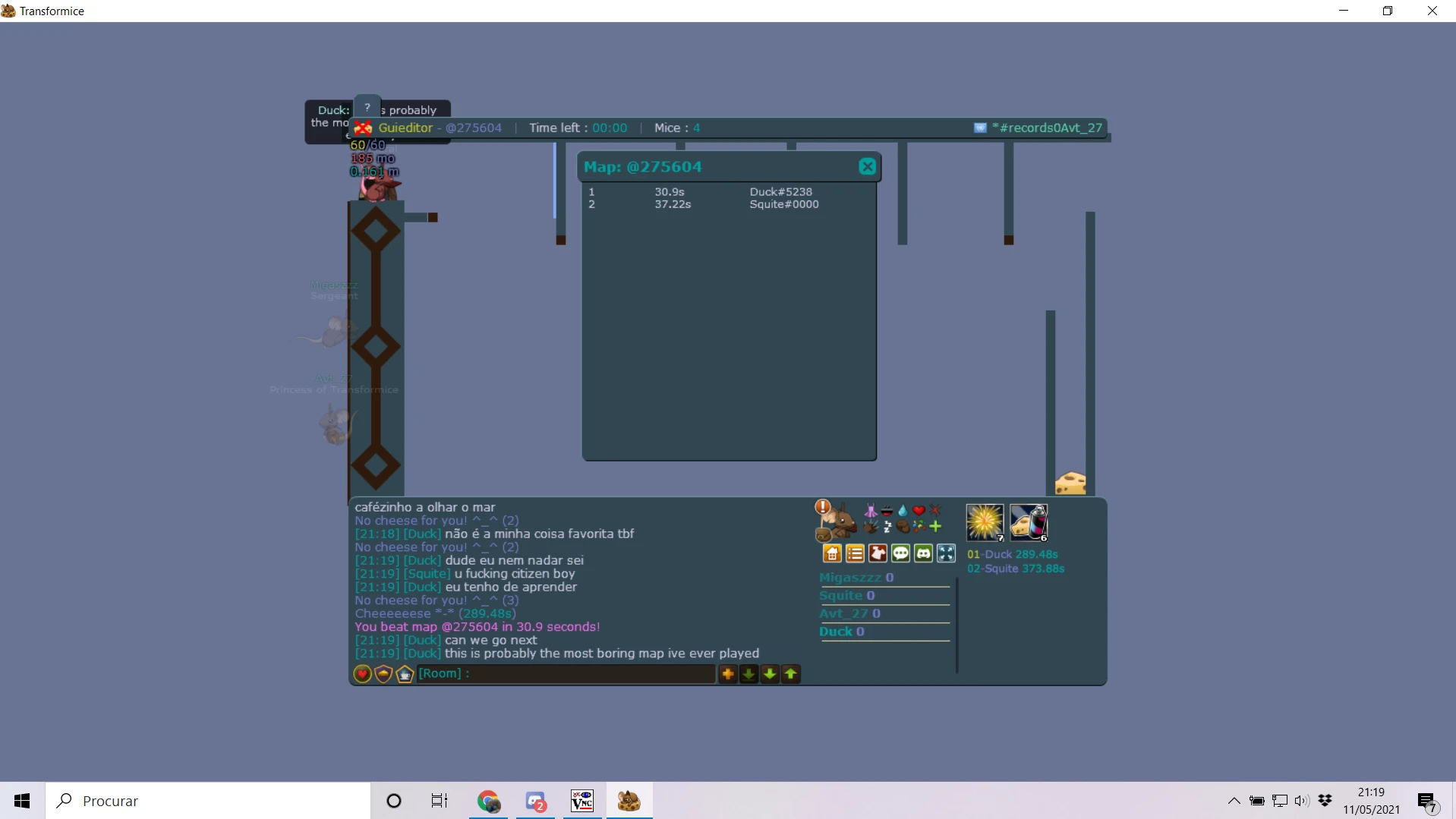This screenshot has width=1456, height=819.
Task: Open the mouse avatar alert notification
Action: coord(822,506)
